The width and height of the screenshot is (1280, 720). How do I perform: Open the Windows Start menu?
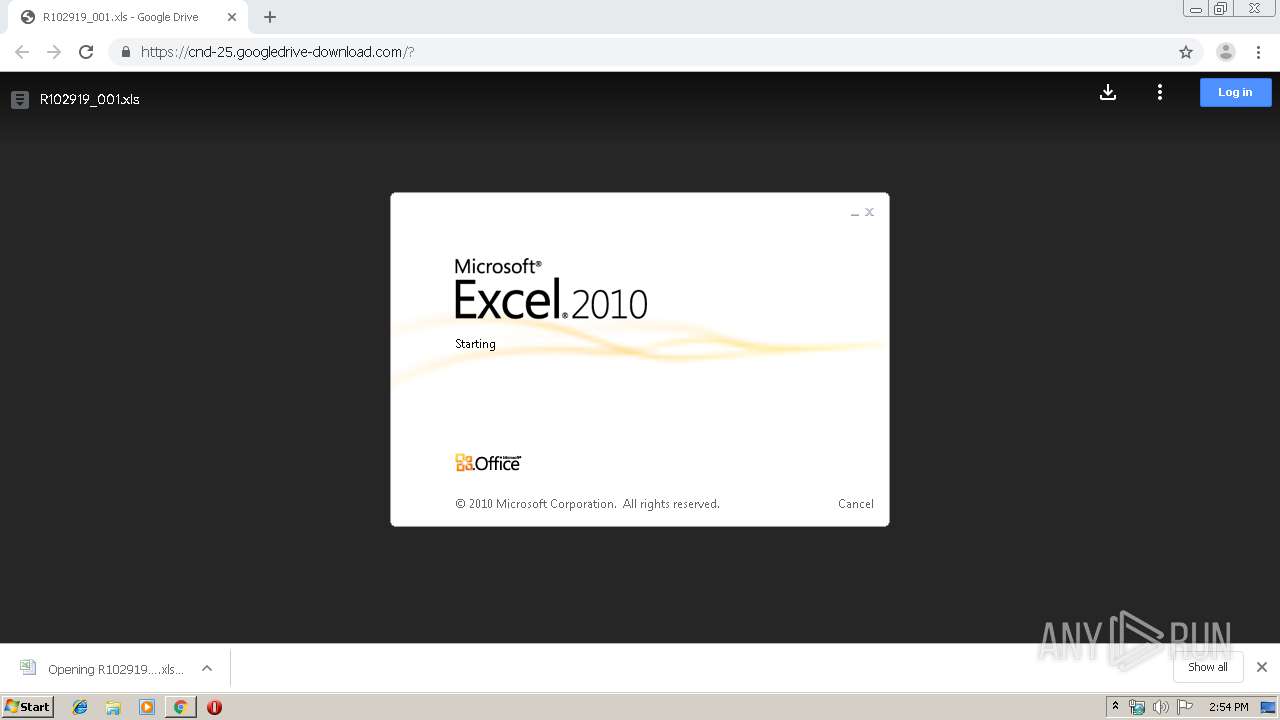(28, 706)
